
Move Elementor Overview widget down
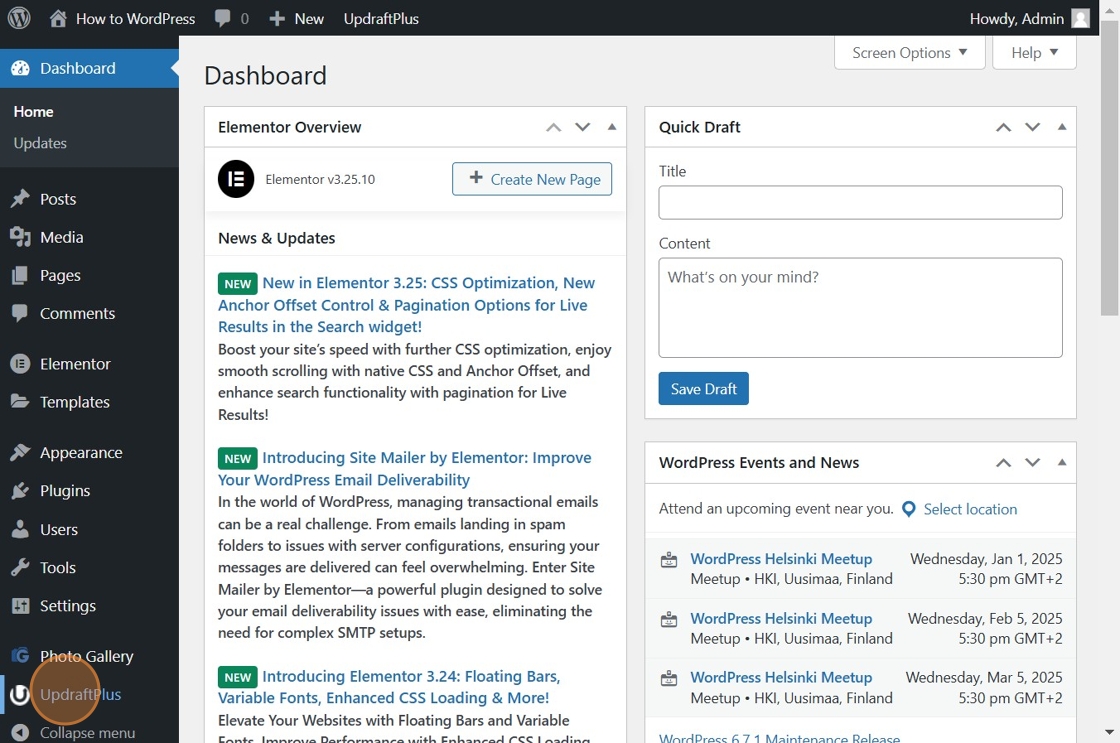tap(583, 127)
